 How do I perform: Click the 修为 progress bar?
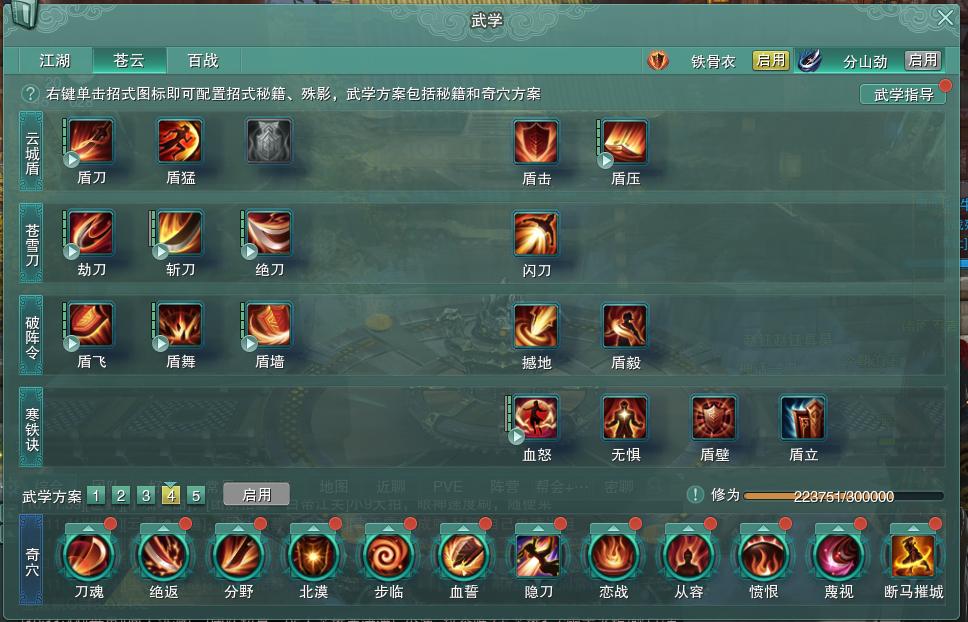click(843, 496)
